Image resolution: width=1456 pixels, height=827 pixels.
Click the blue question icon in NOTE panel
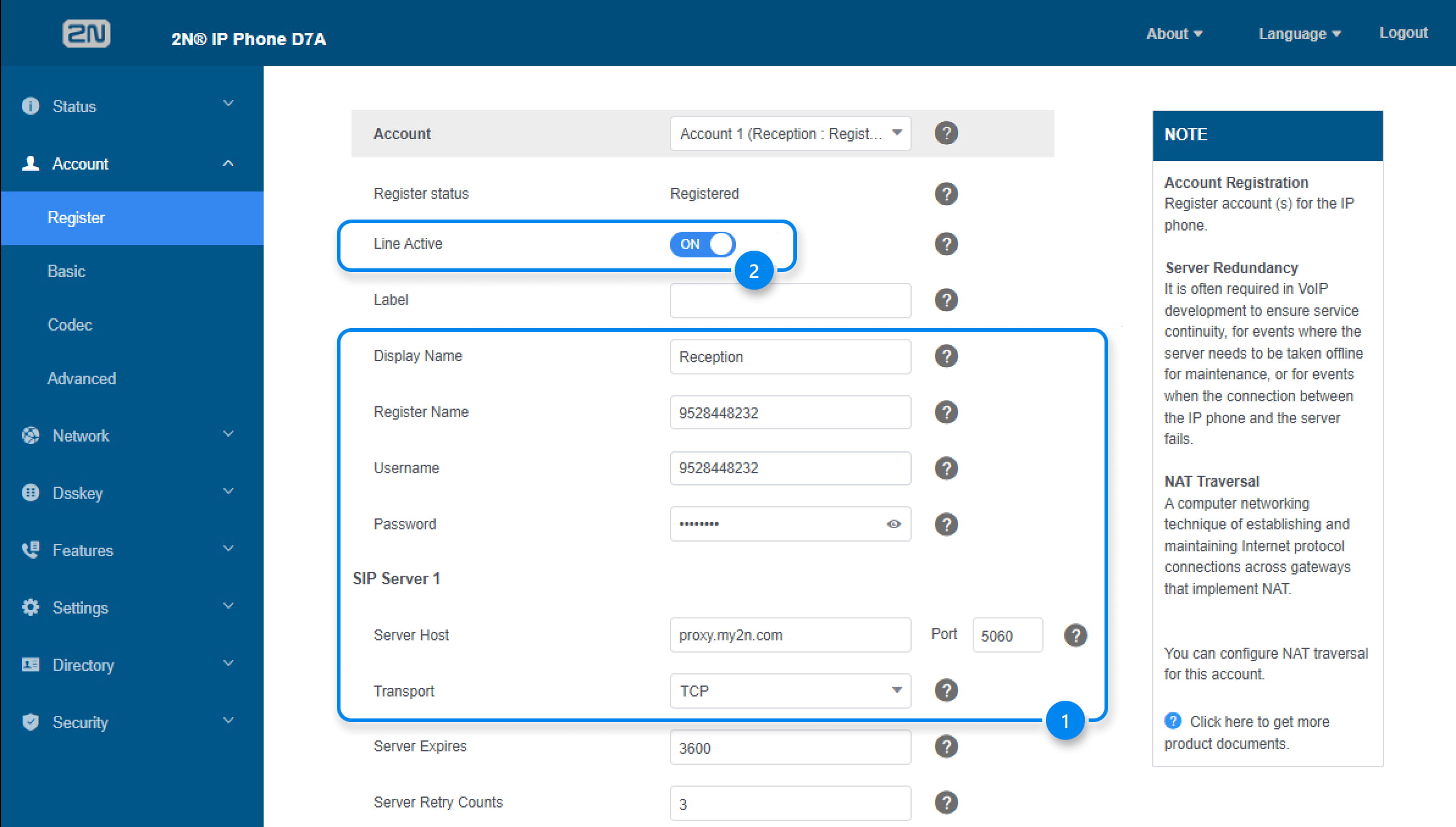click(x=1172, y=721)
